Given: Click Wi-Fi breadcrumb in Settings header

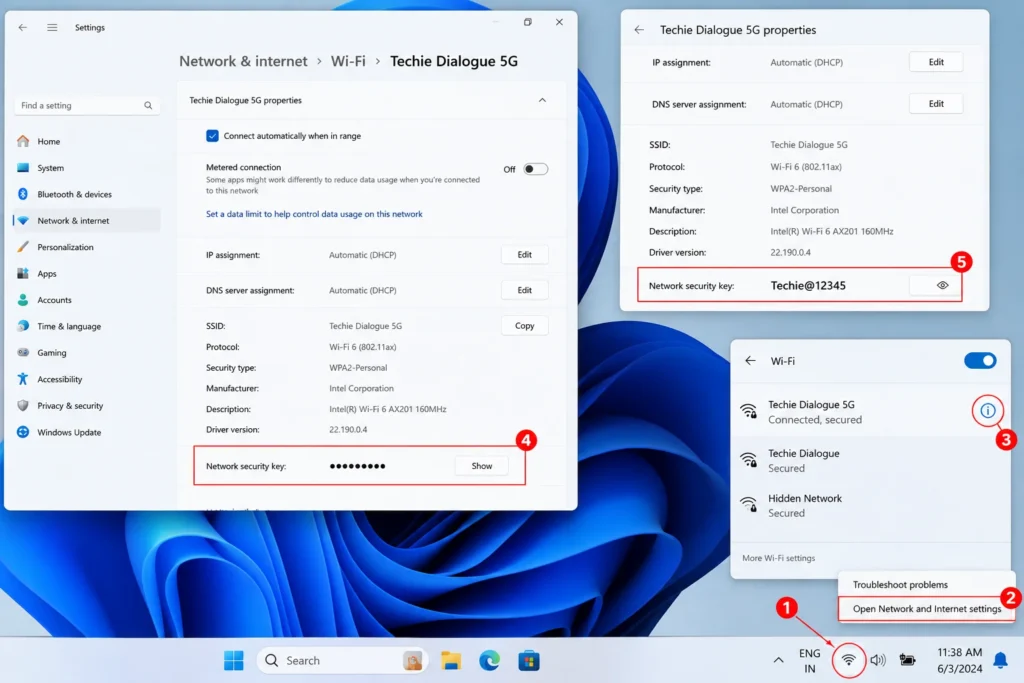Looking at the screenshot, I should 348,61.
